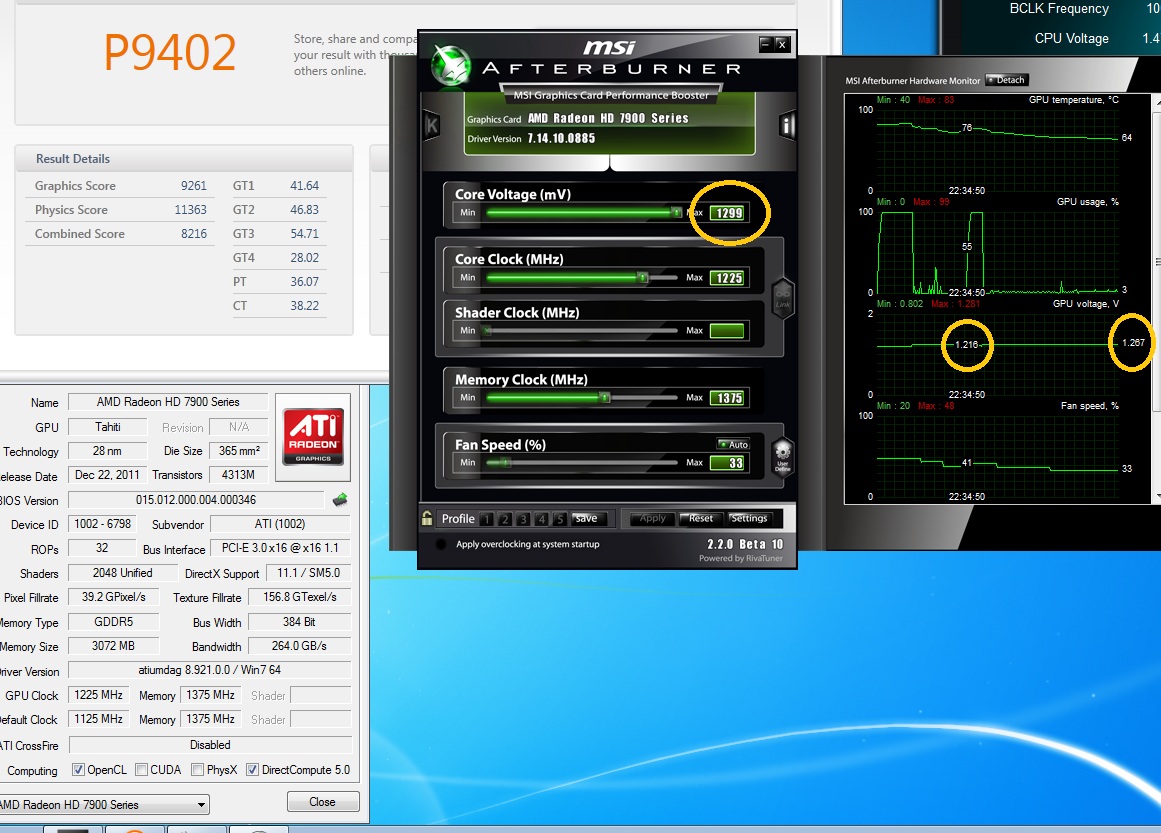Select Afterburner profile slot 1

(x=486, y=519)
